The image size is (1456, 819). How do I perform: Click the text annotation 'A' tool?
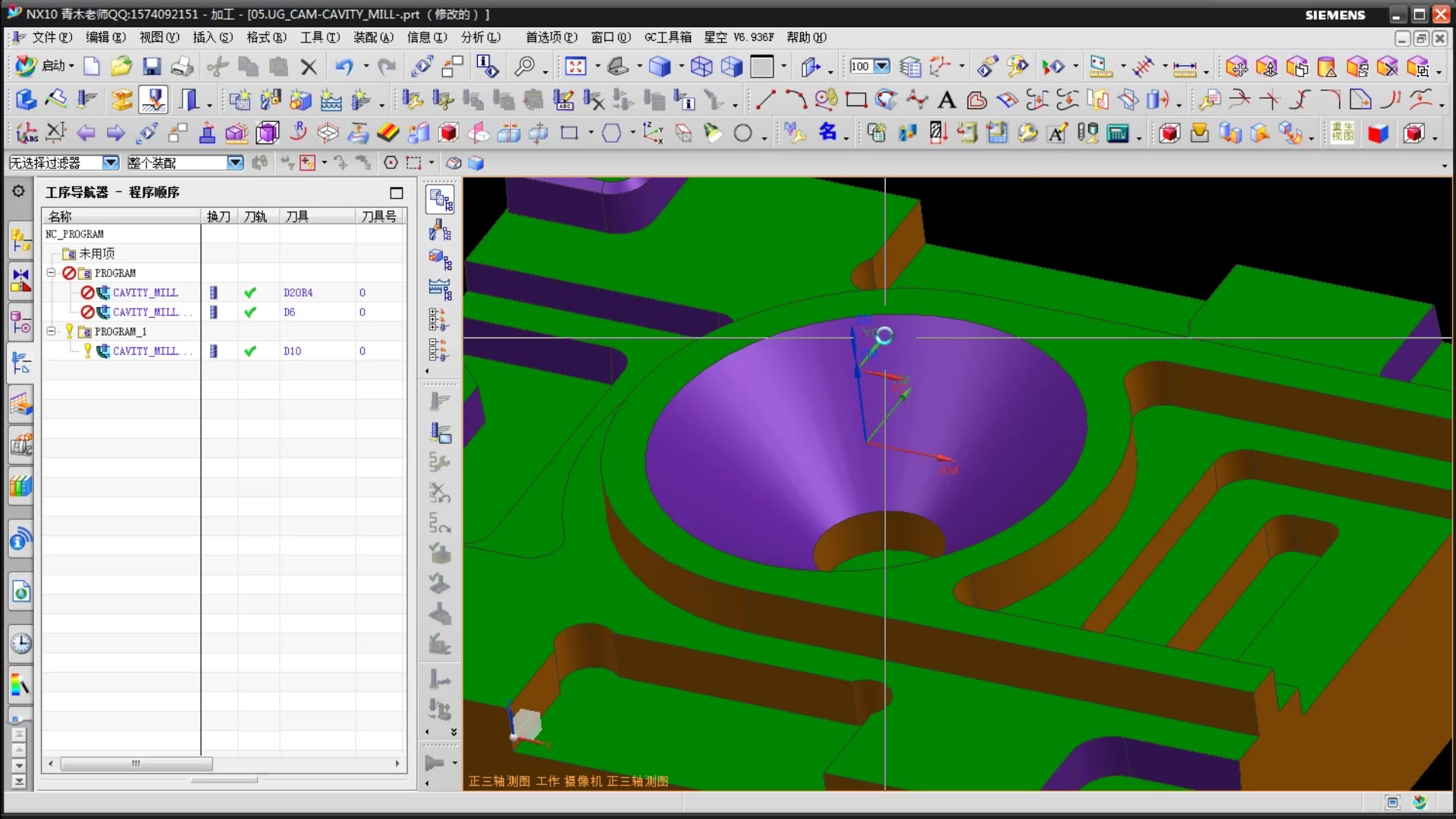tap(946, 100)
